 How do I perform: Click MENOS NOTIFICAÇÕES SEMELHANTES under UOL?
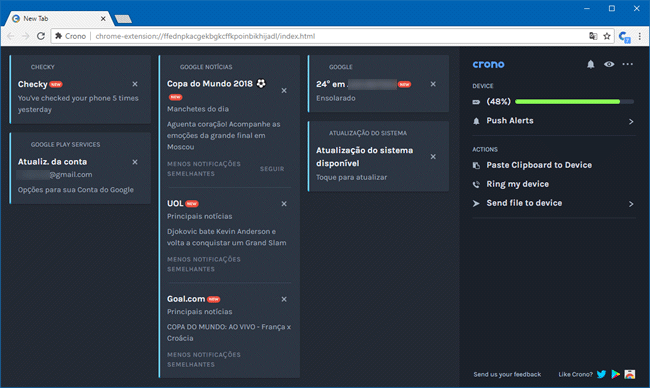204,264
